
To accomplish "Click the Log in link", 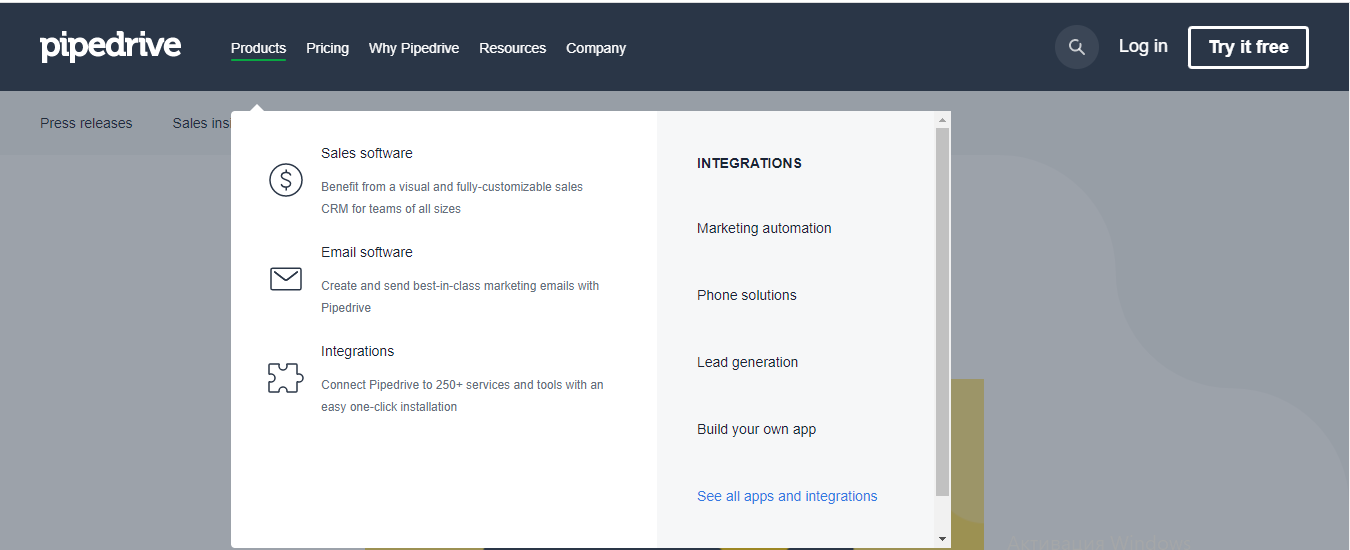I will pos(1143,46).
